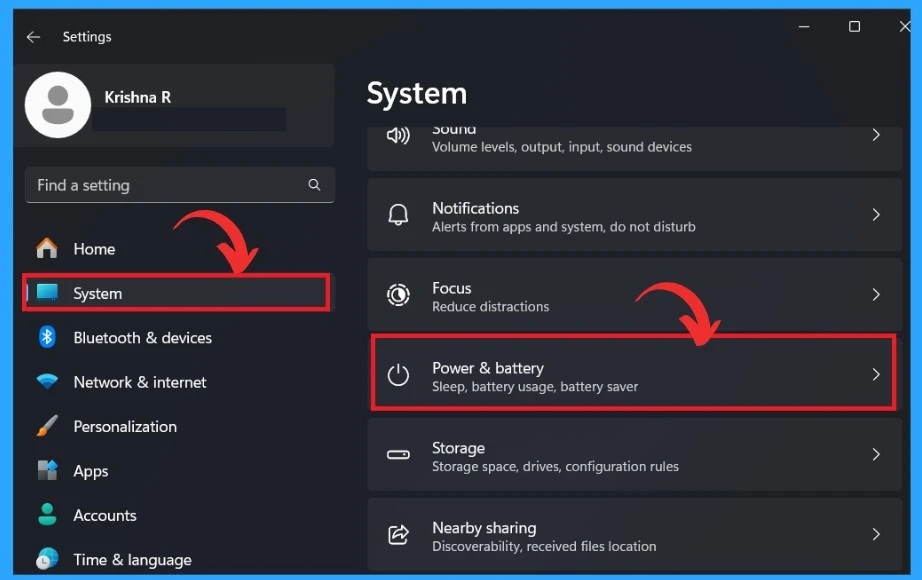Click 'Reduce distractions' description
Viewport: 922px width, 580px height.
coord(490,306)
